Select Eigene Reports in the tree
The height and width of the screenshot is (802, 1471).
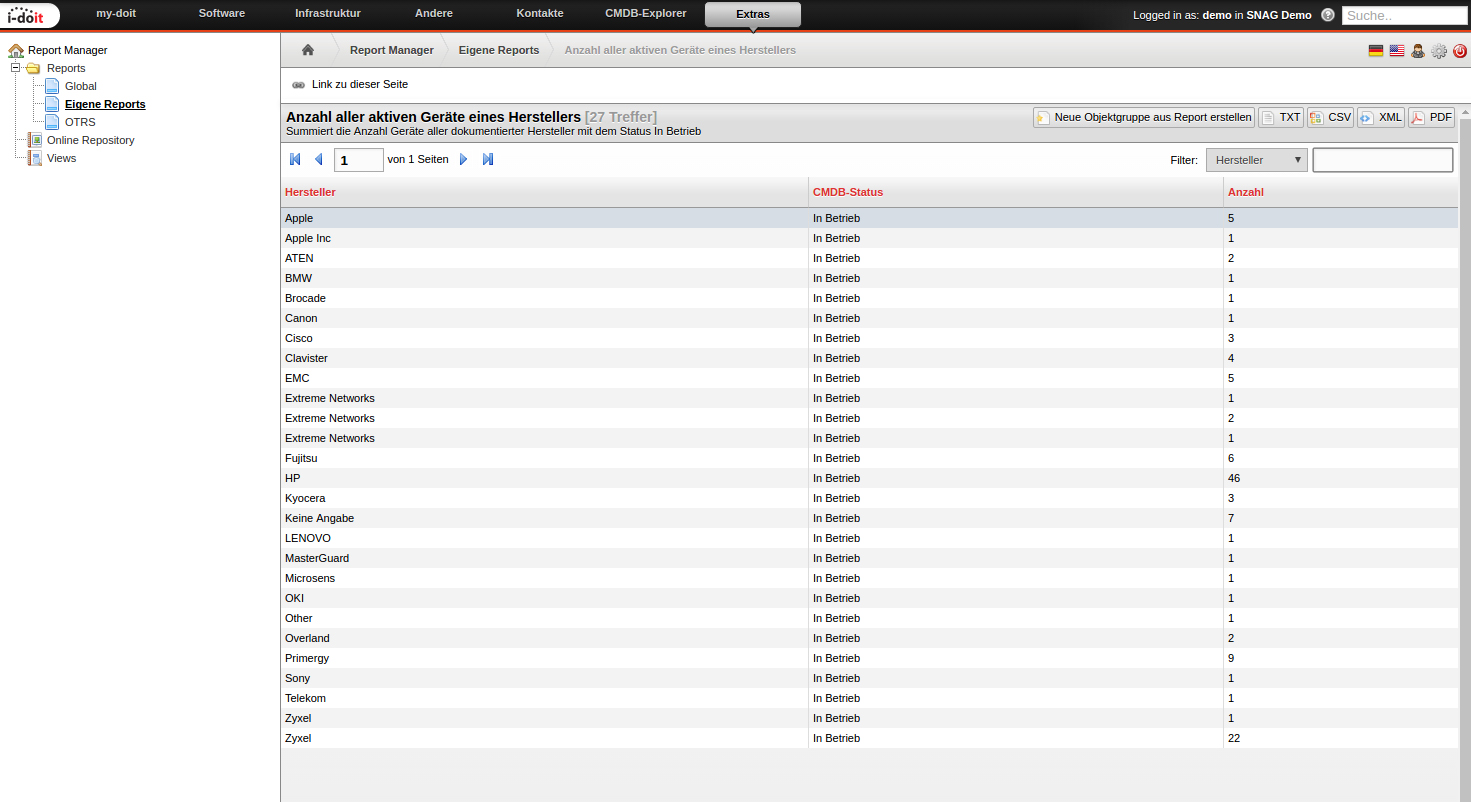pyautogui.click(x=105, y=104)
